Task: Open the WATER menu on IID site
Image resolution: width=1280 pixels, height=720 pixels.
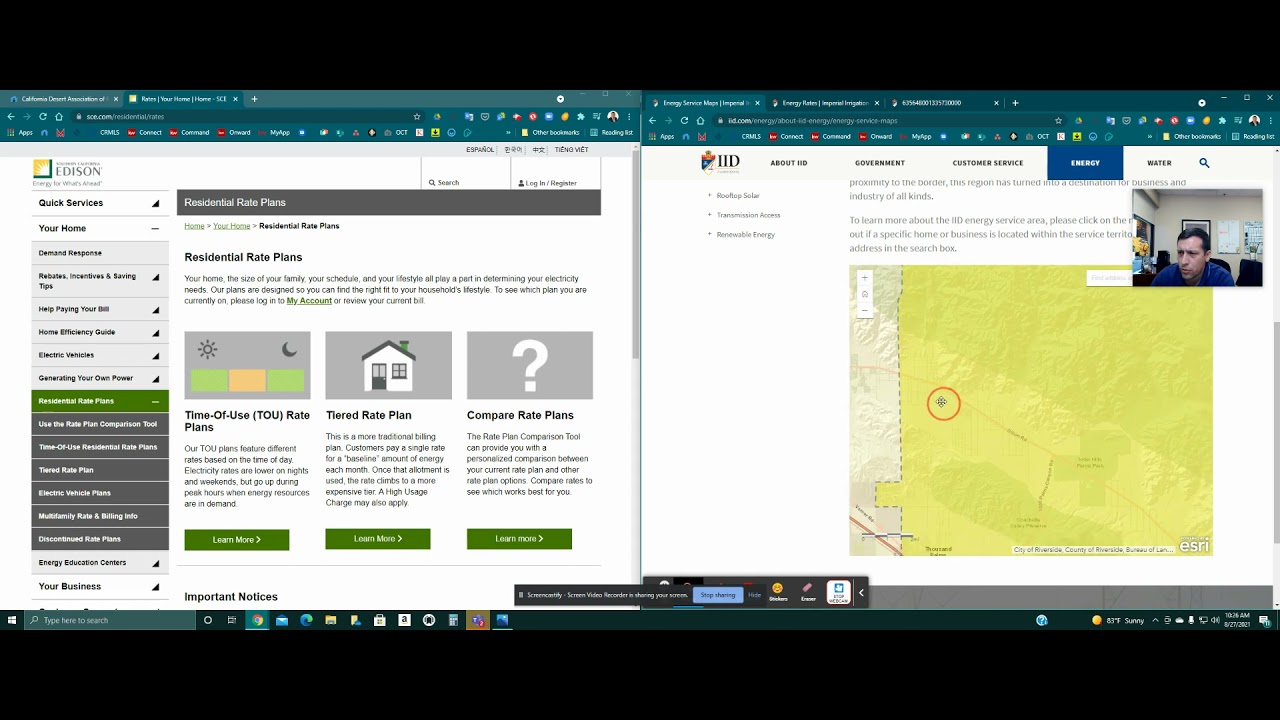Action: coord(1159,163)
